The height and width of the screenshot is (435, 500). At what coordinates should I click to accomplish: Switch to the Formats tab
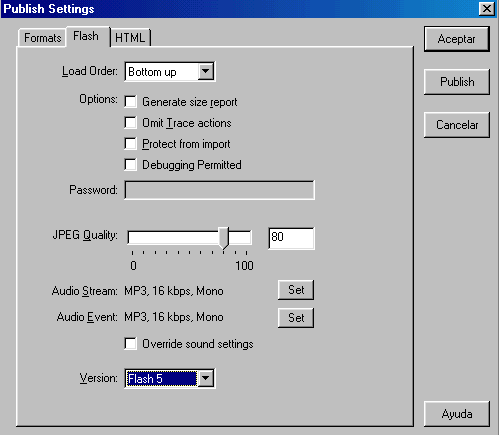tap(42, 38)
